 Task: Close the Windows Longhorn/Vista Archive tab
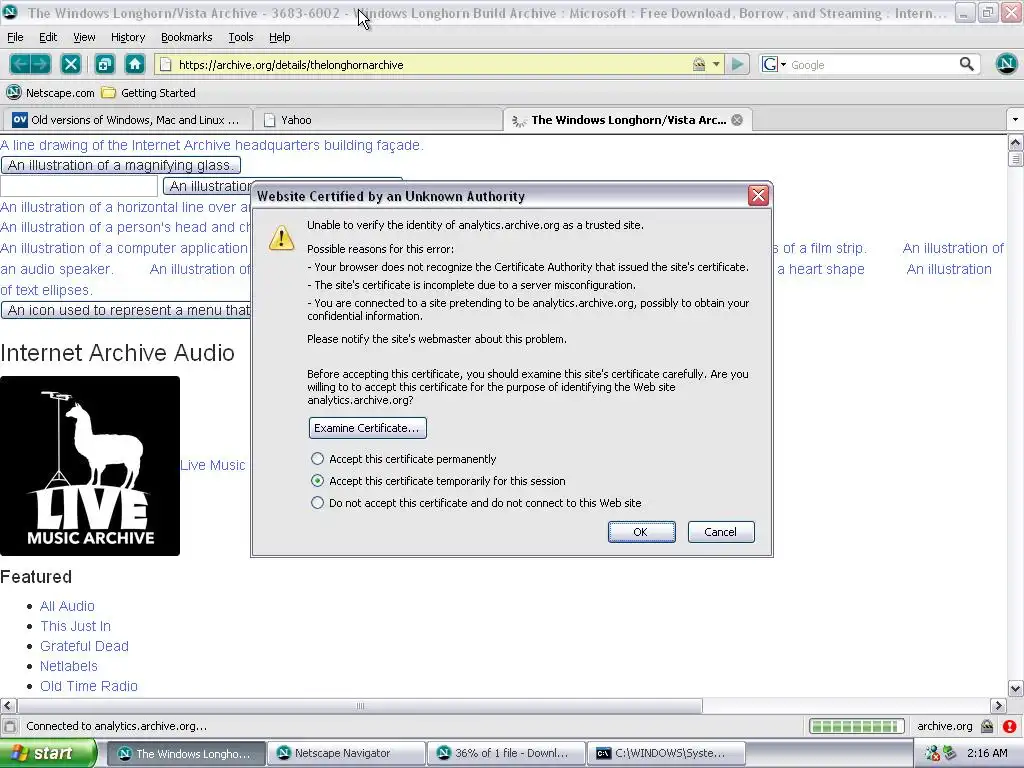(737, 120)
